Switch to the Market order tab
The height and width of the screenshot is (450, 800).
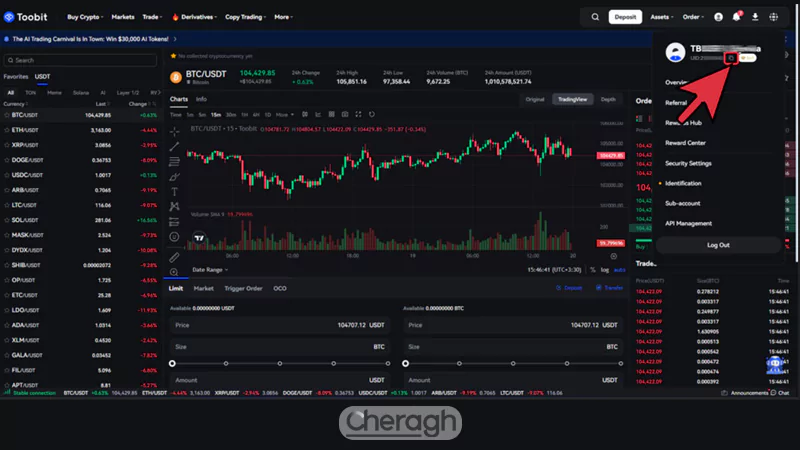coord(203,288)
